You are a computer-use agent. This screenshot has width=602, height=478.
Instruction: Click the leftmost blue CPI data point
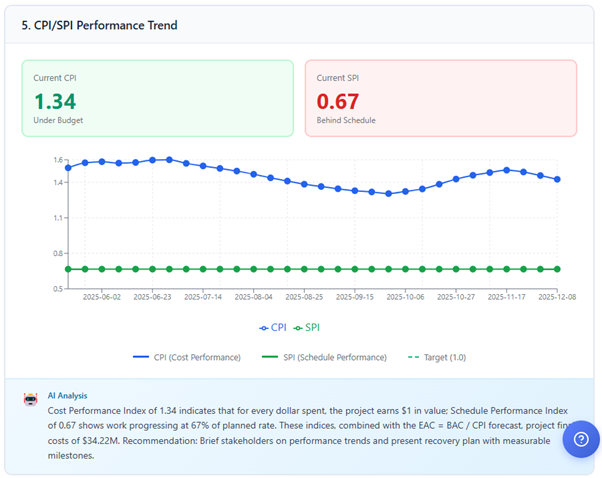[68, 168]
